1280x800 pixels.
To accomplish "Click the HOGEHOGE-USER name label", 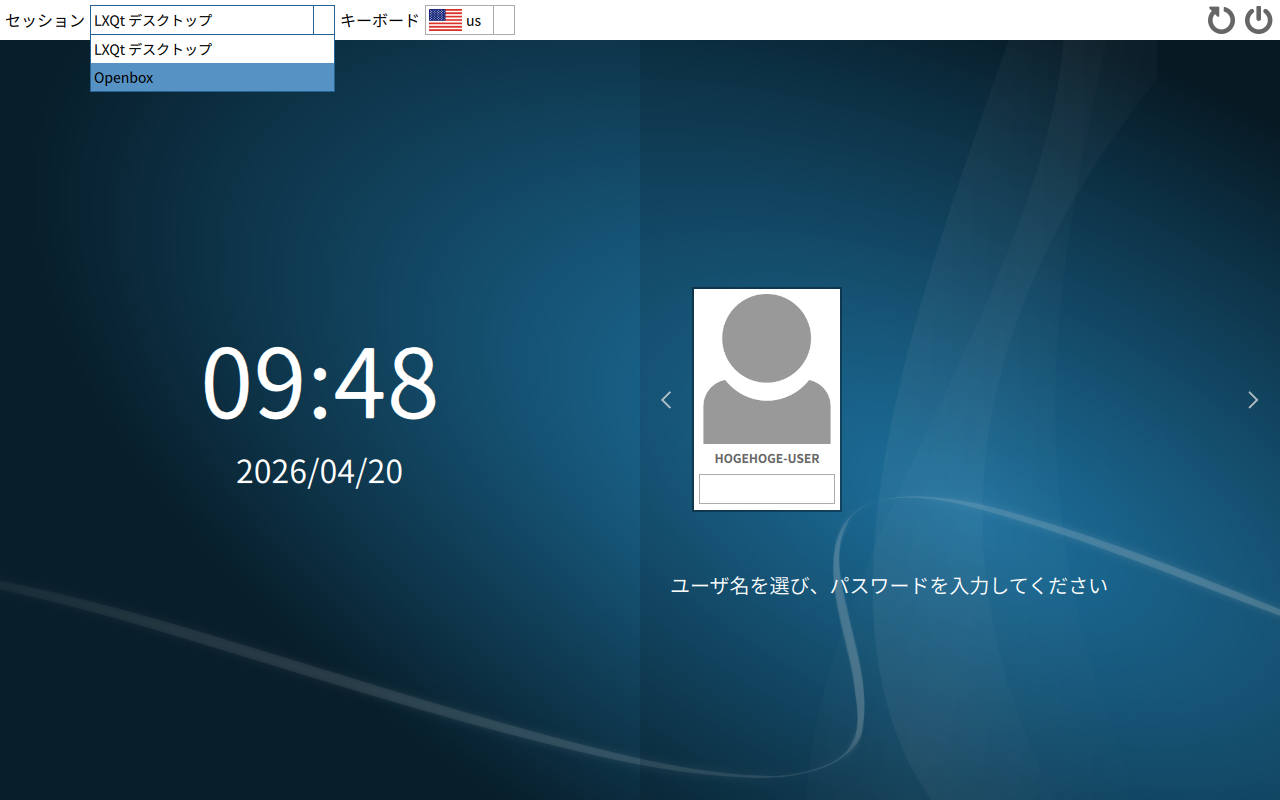I will (x=767, y=459).
